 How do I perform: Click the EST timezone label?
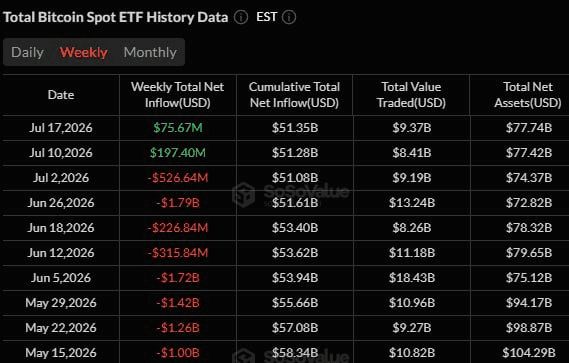pyautogui.click(x=266, y=17)
